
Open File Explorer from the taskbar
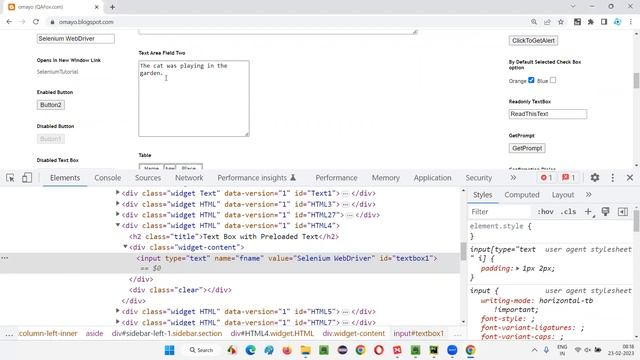pyautogui.click(x=305, y=350)
